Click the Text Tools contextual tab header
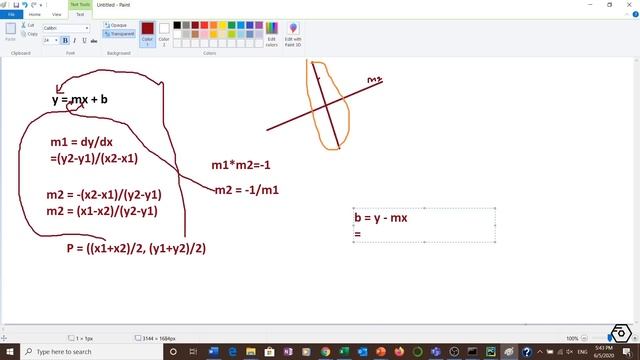The image size is (640, 360). point(80,4)
